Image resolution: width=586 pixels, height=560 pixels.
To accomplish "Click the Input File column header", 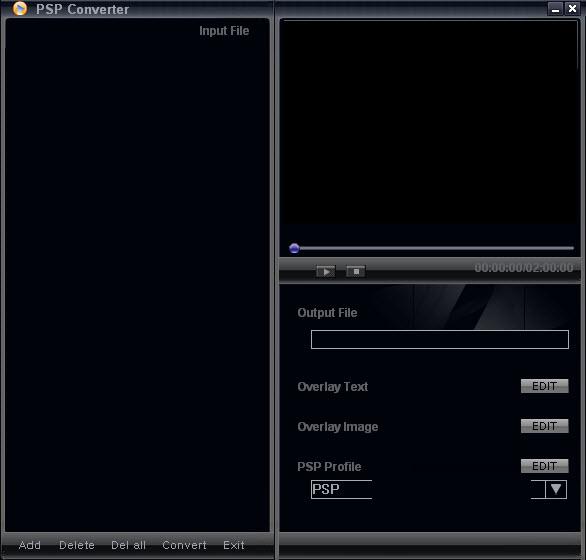I will pyautogui.click(x=224, y=31).
